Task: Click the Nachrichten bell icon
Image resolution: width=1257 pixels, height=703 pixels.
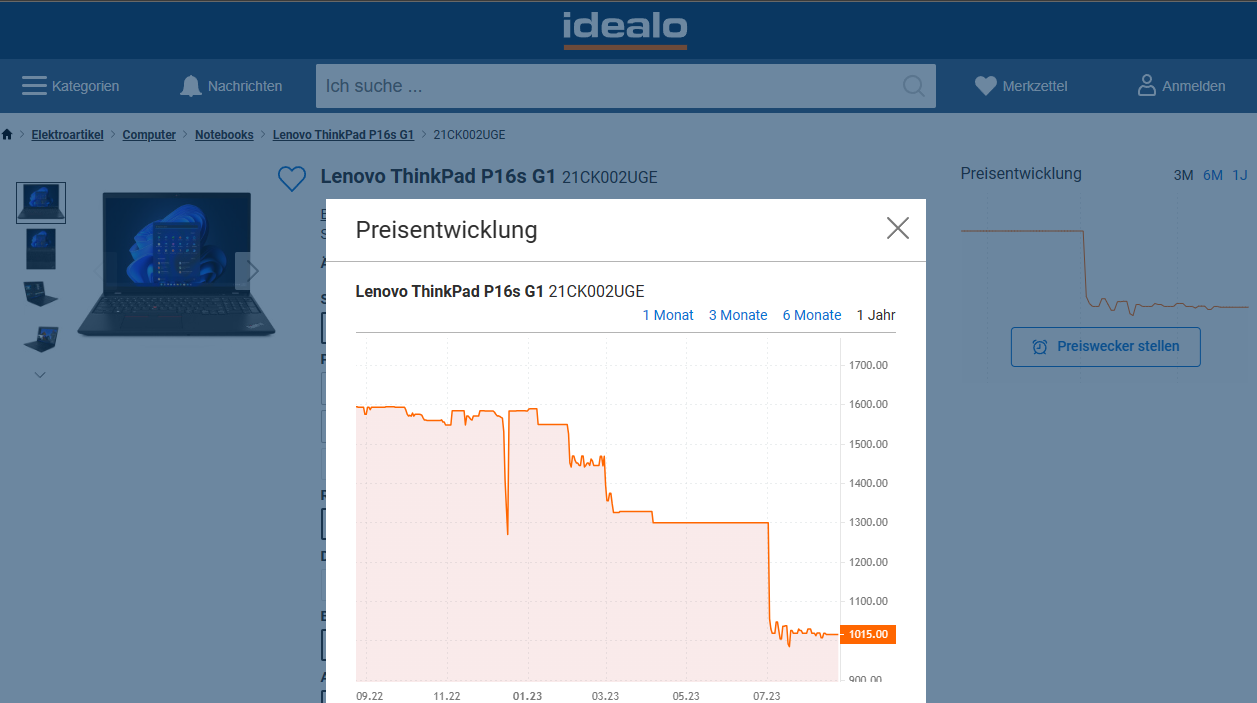Action: click(190, 86)
